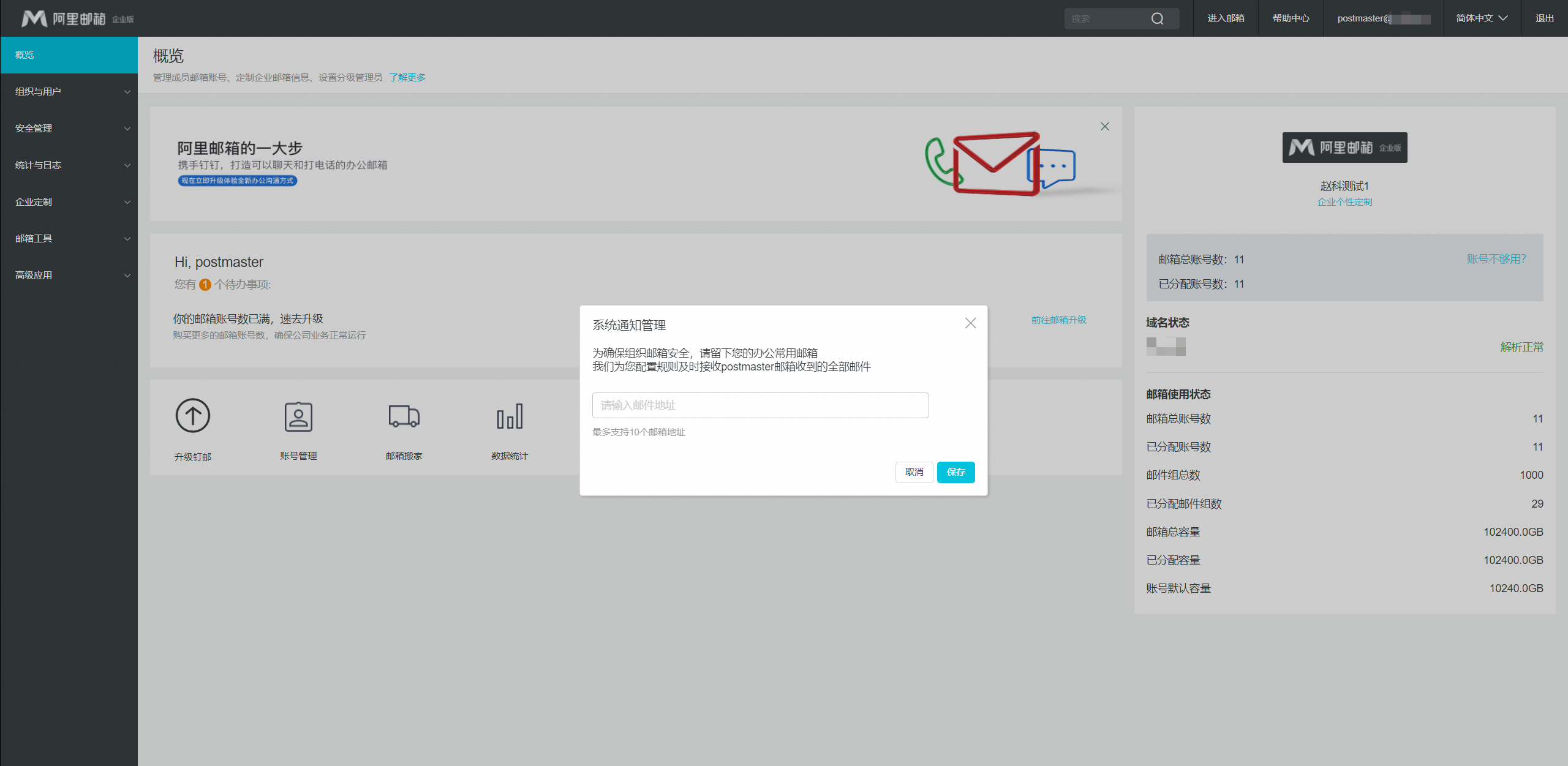Click the 邮箱搬家 truck icon
The image size is (1568, 766).
[x=404, y=416]
